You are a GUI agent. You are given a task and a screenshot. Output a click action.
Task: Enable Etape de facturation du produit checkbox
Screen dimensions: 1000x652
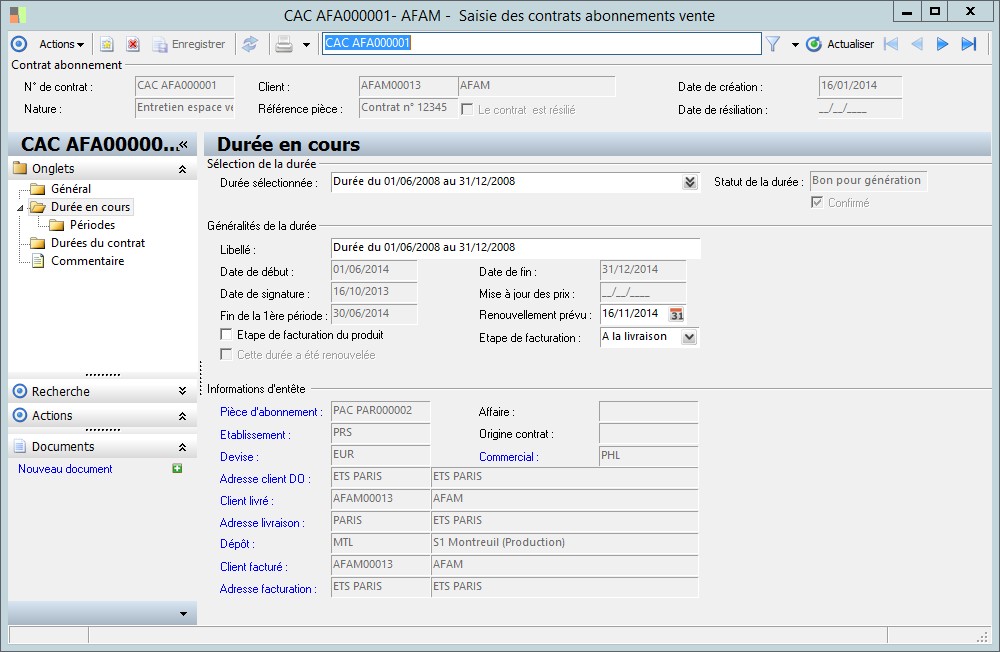coord(227,335)
